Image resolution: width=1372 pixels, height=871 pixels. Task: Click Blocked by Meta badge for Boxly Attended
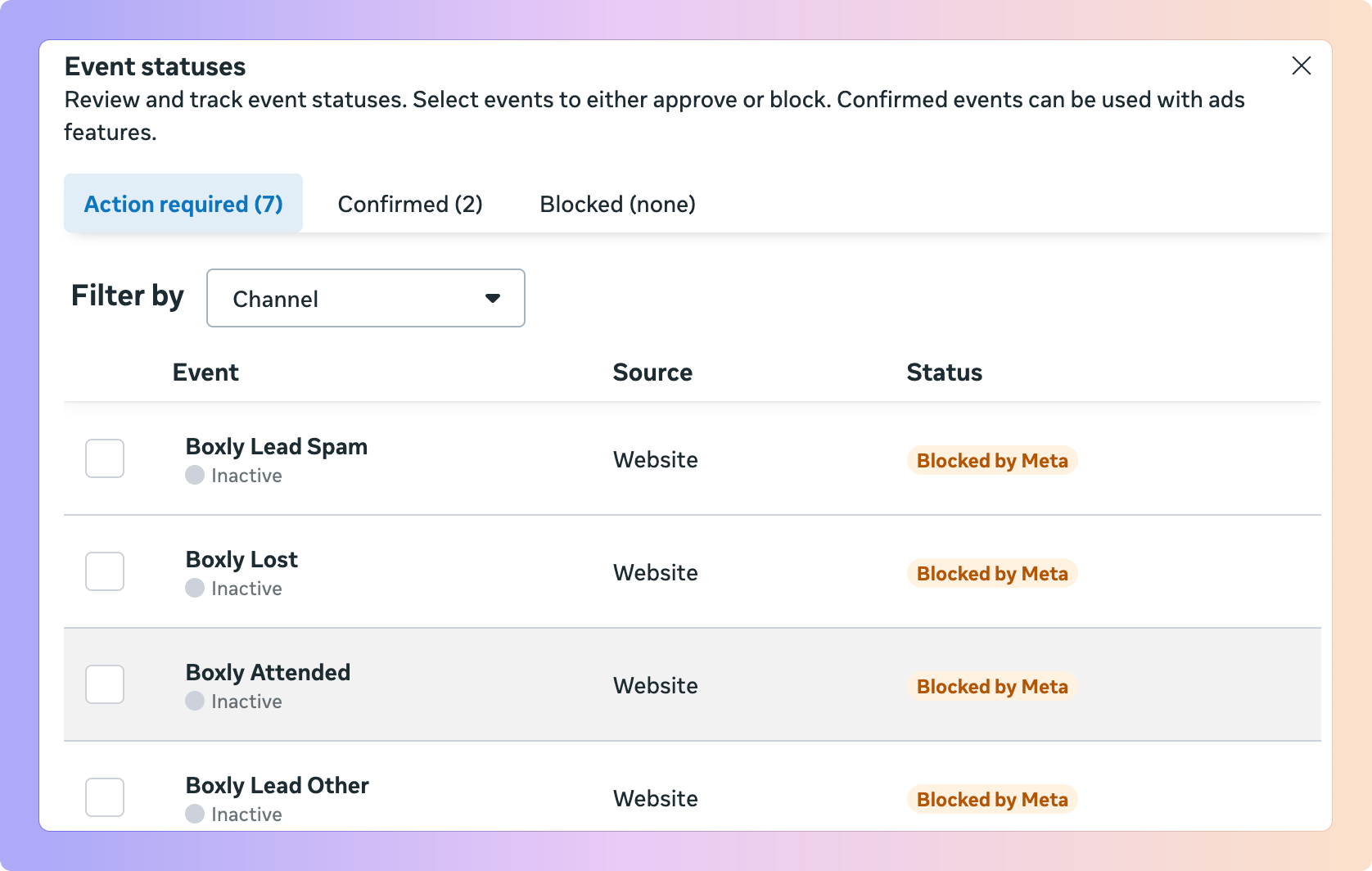(991, 686)
